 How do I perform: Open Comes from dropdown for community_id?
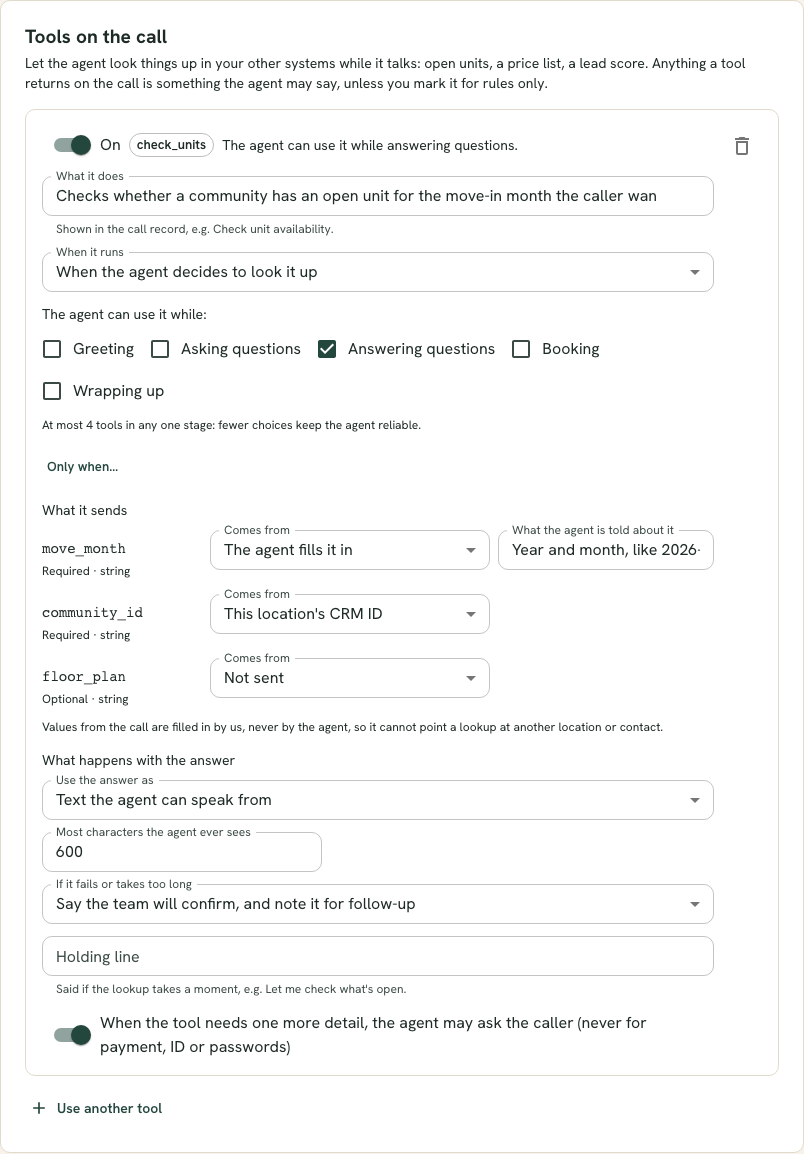point(350,614)
